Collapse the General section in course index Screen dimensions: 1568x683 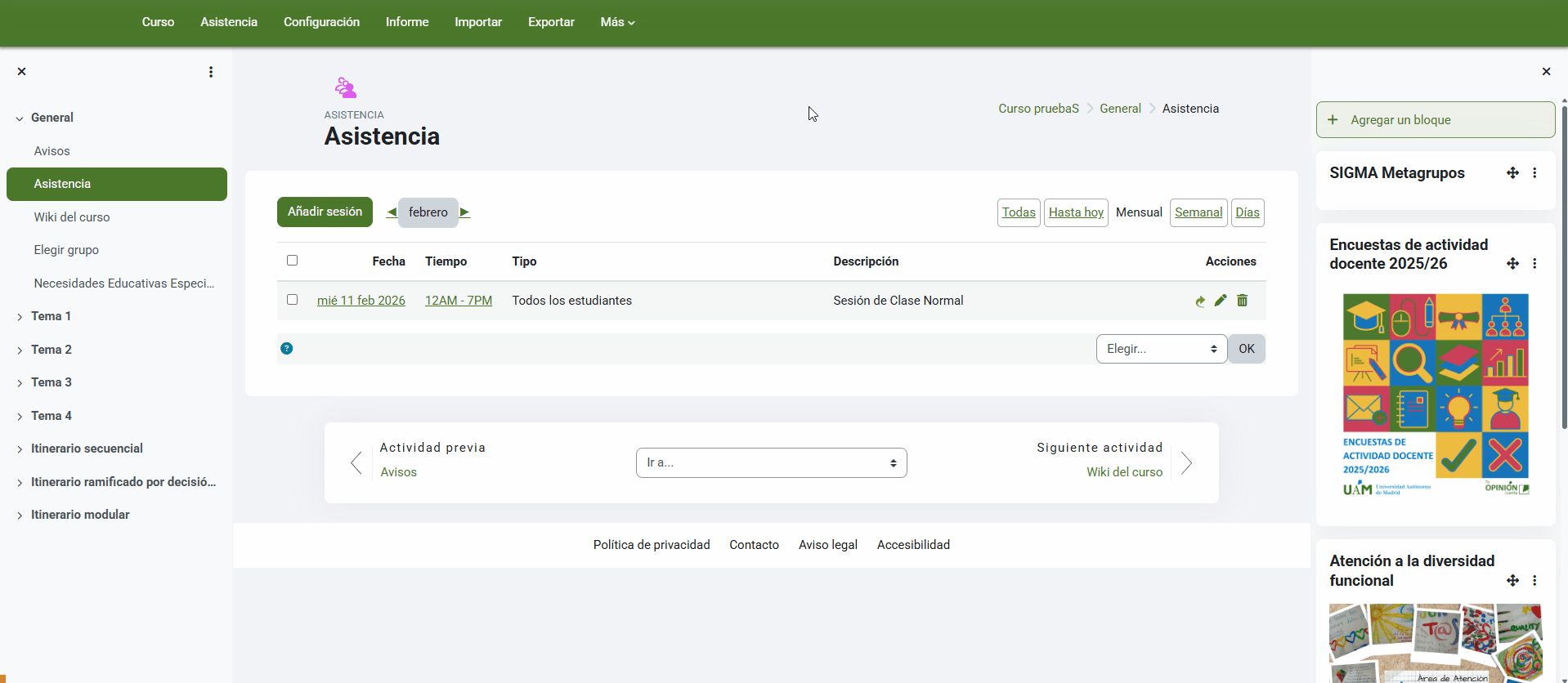point(20,118)
